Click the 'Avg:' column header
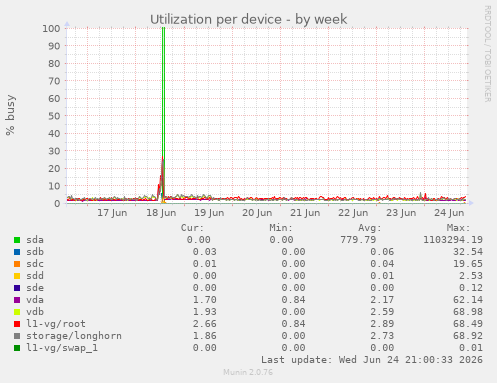 [x=370, y=228]
